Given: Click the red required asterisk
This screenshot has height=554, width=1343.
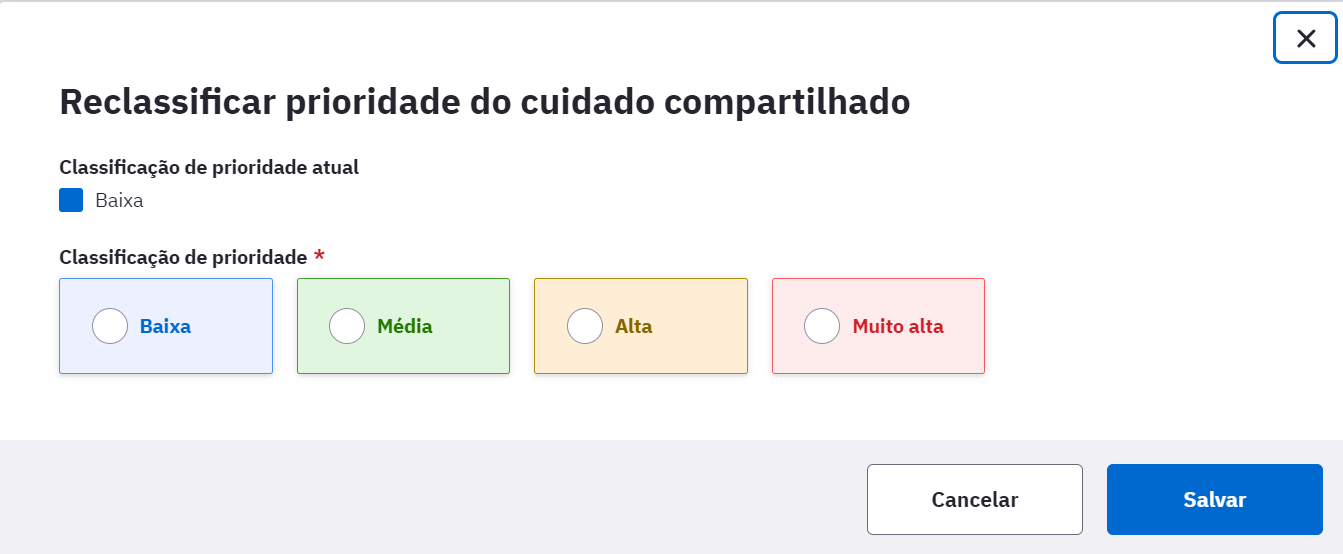Looking at the screenshot, I should pos(319,256).
